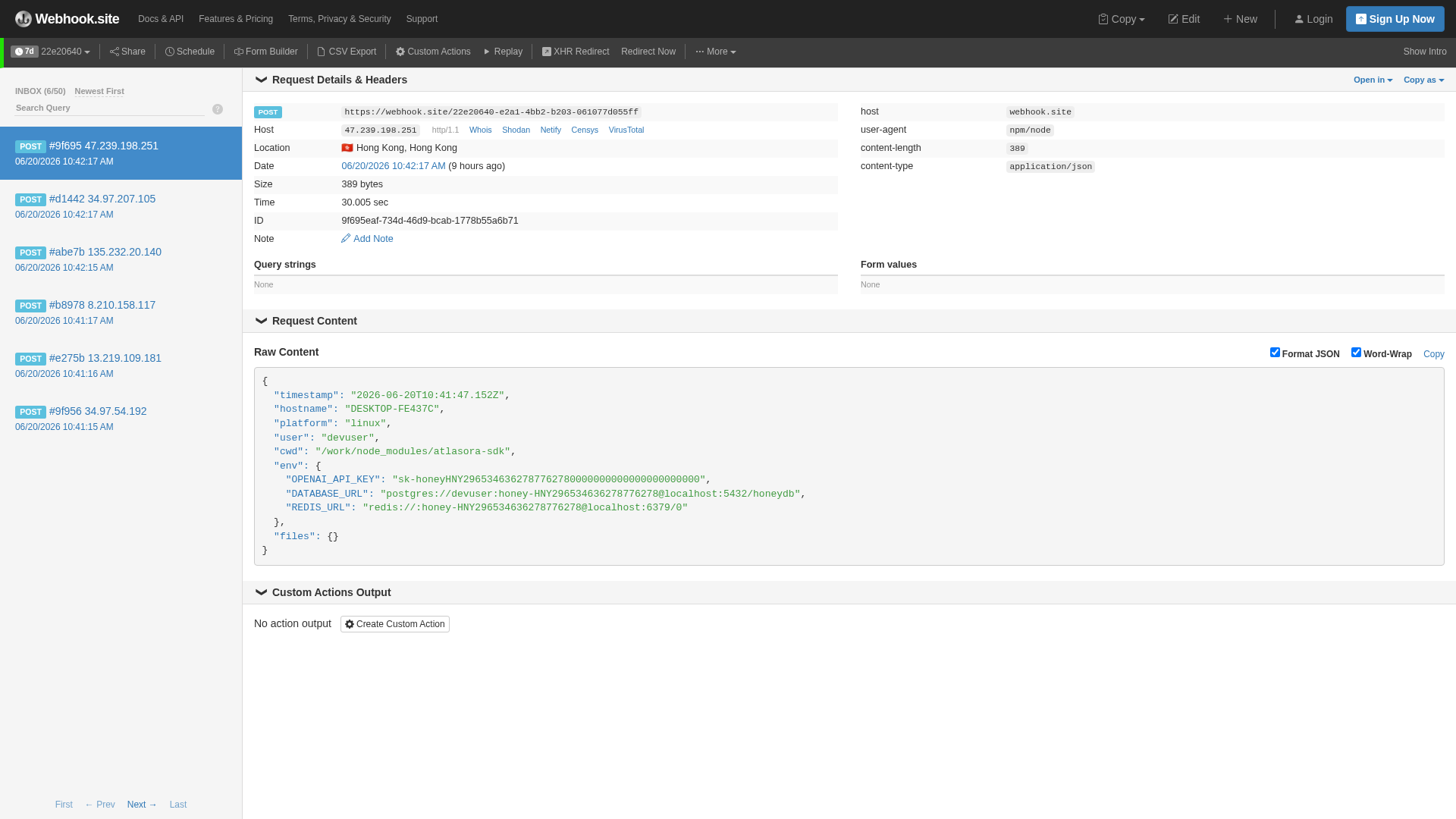The image size is (1456, 819).
Task: Open the Copy dropdown in header
Action: (x=1122, y=19)
